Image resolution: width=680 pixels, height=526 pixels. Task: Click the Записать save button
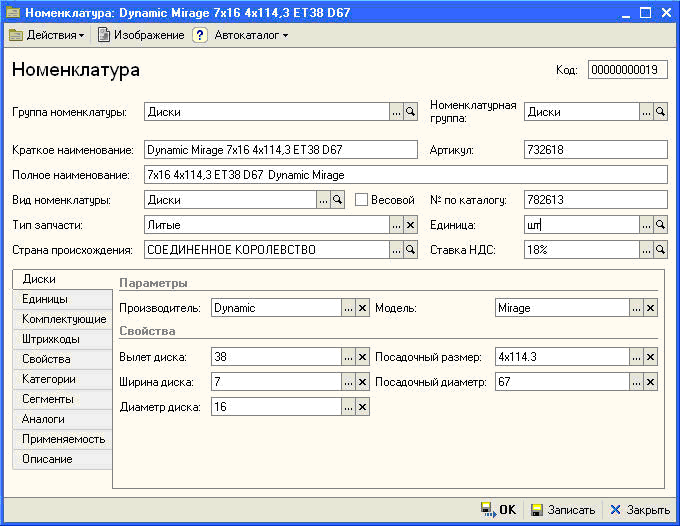pos(563,510)
